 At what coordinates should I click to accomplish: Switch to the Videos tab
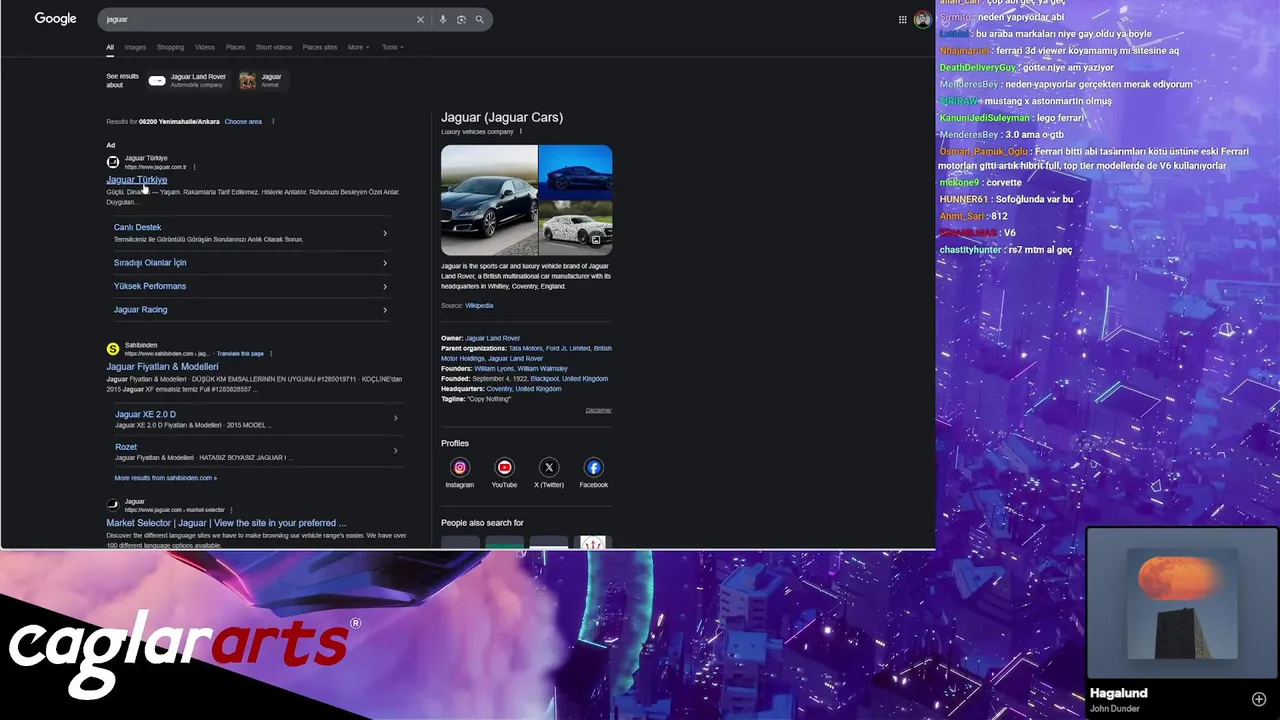pyautogui.click(x=205, y=47)
